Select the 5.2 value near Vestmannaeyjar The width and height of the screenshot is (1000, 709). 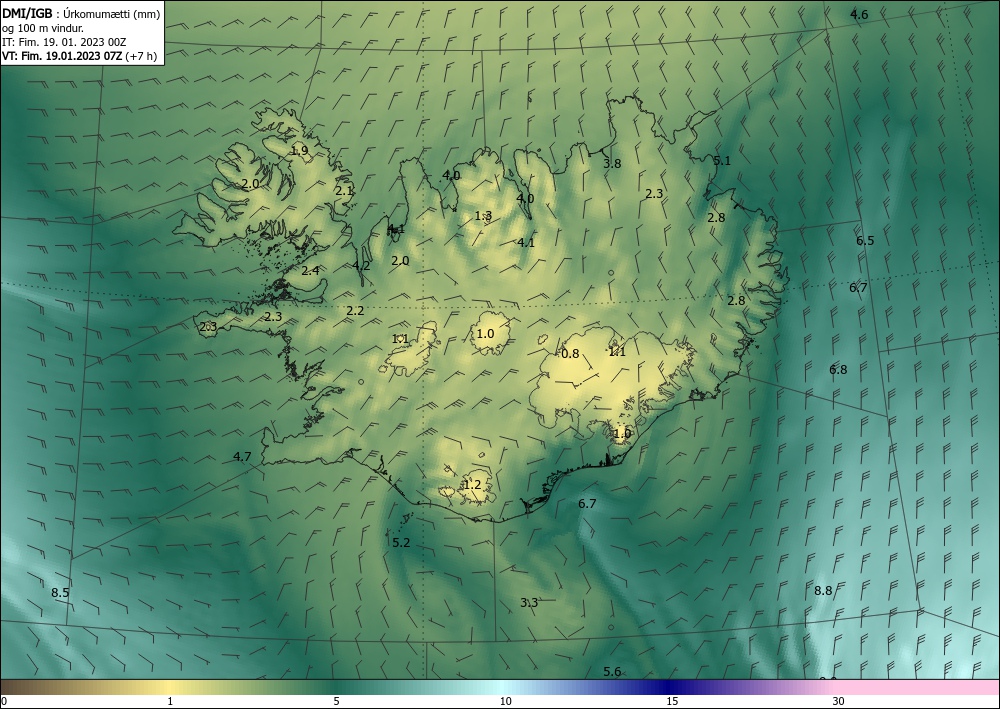401,543
